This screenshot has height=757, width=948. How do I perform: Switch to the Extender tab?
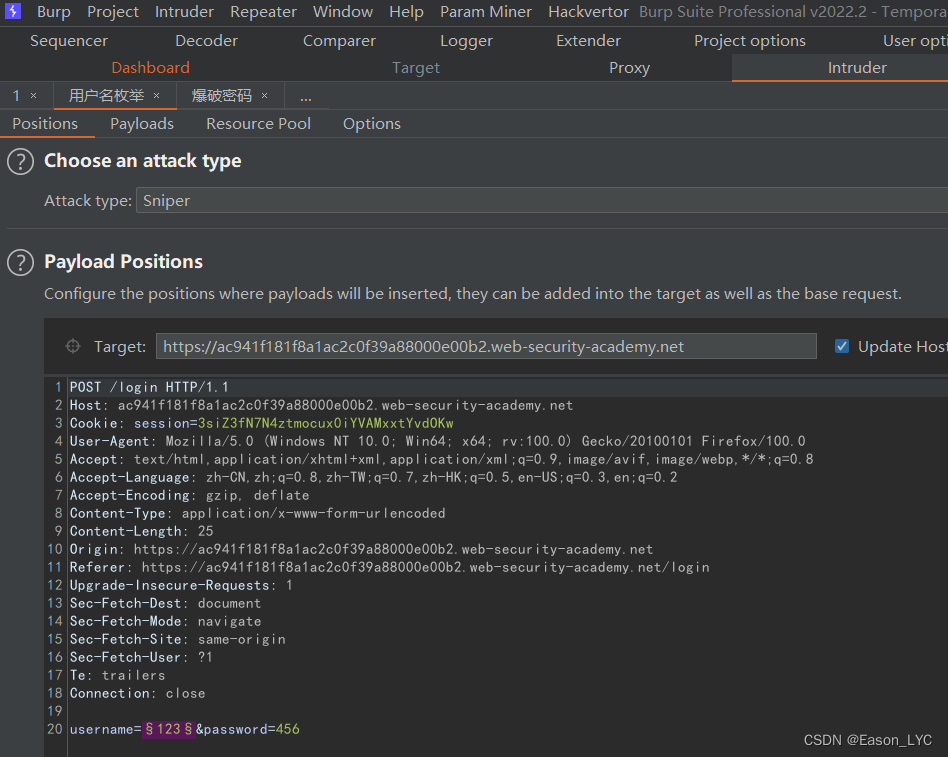[x=588, y=41]
